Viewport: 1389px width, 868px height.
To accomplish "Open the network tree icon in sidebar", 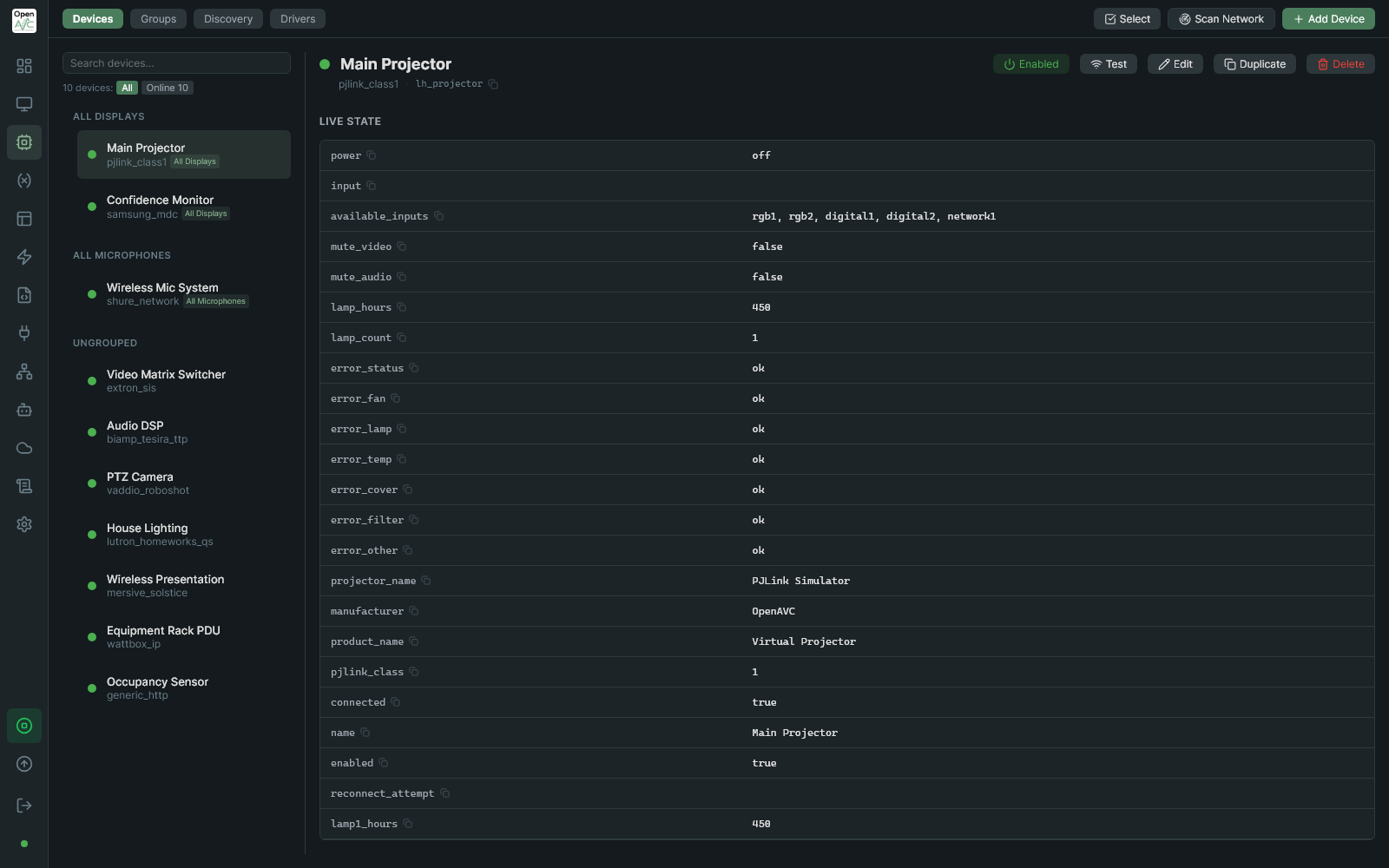I will click(24, 372).
